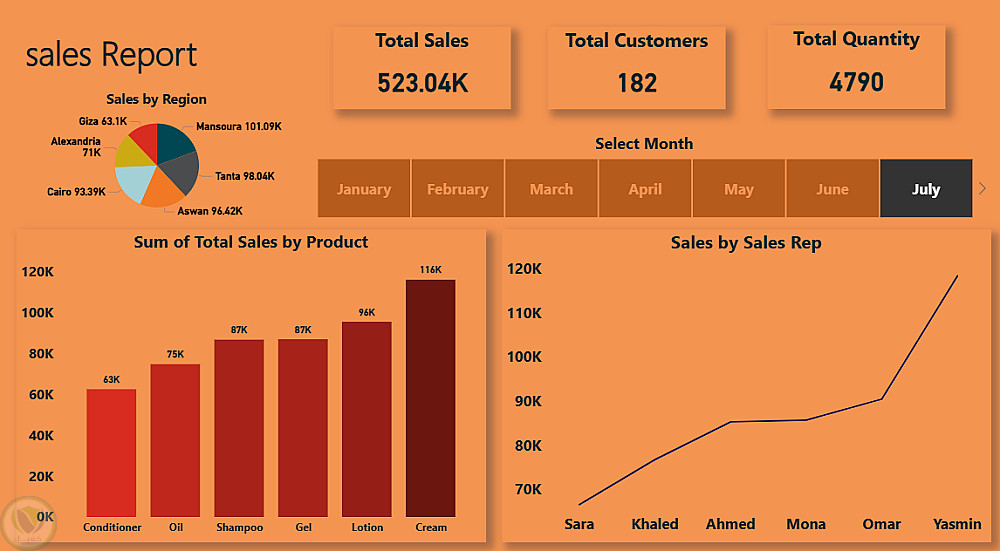Choose March month tile

point(551,189)
